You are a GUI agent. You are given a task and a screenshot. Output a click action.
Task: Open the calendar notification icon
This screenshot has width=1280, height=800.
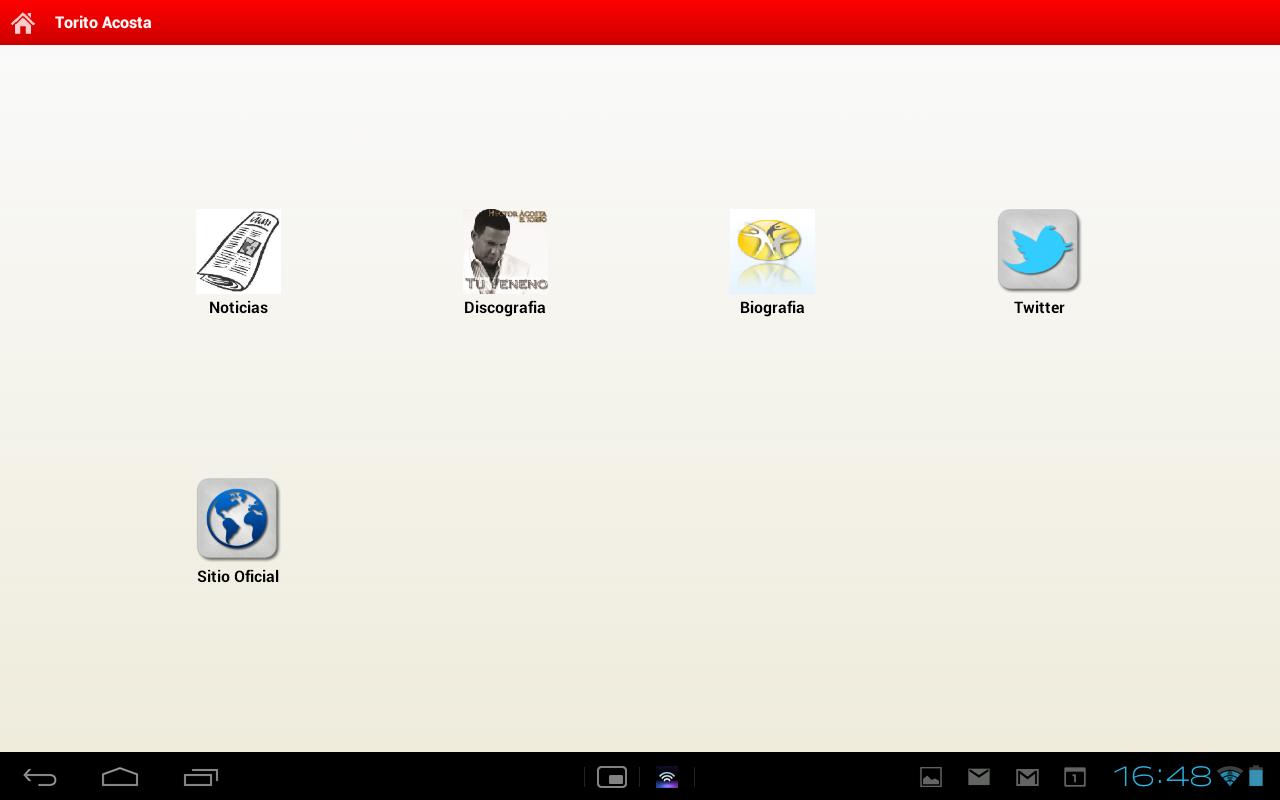(1075, 777)
